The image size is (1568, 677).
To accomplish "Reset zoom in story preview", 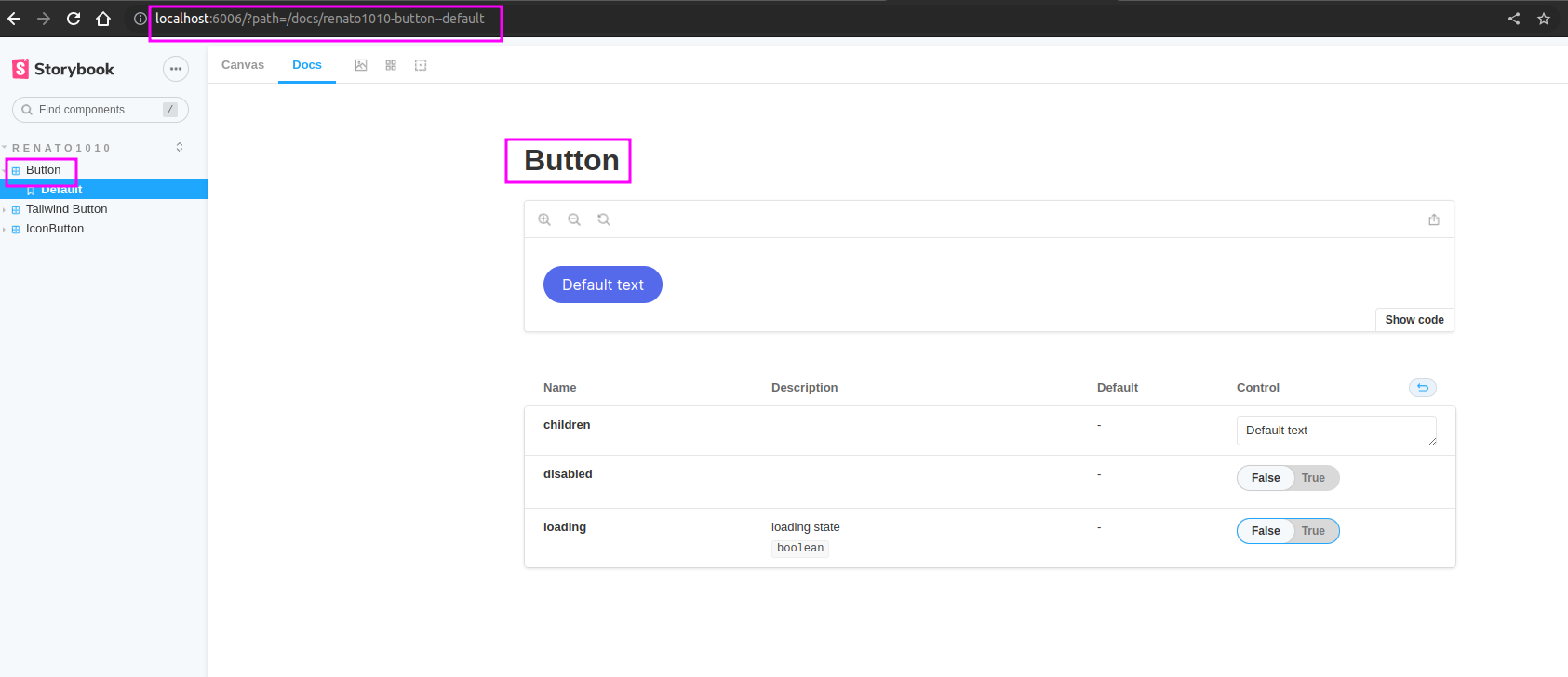I will click(604, 219).
